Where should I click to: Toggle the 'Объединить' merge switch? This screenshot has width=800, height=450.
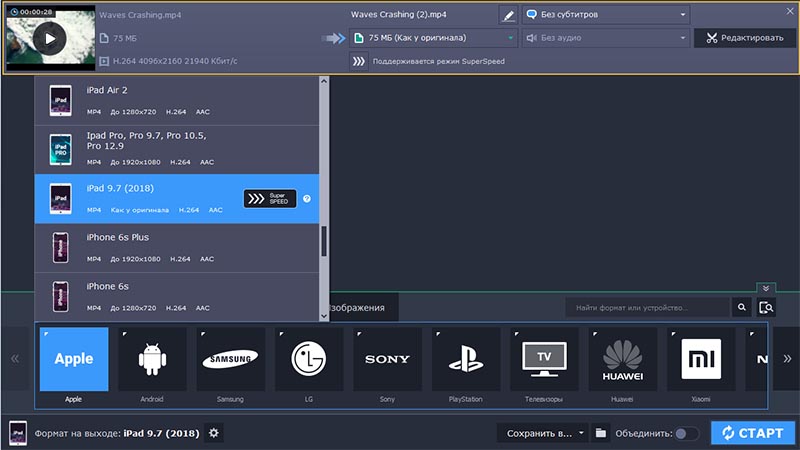click(687, 434)
